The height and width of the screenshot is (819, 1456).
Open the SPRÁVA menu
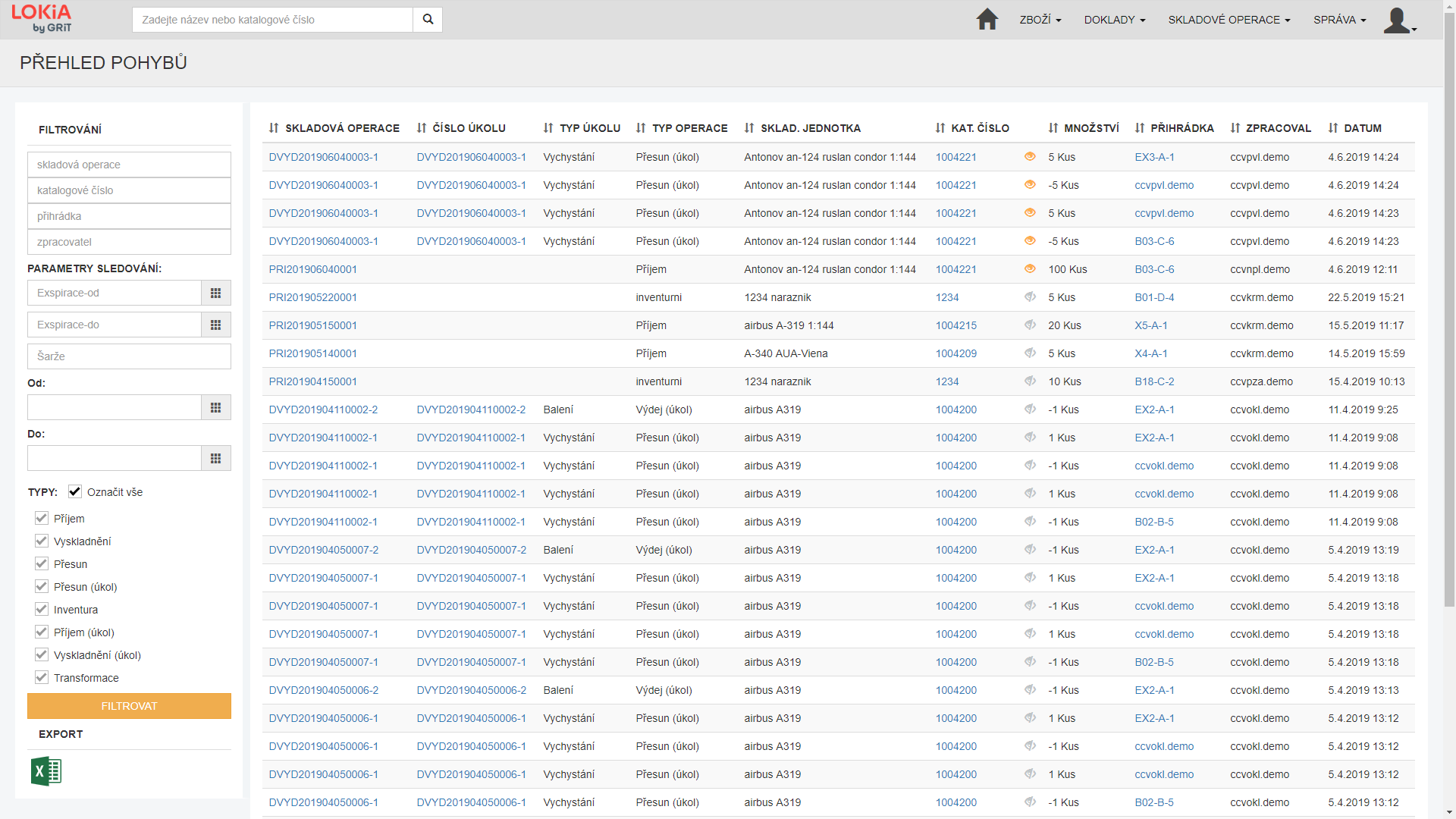click(x=1339, y=20)
